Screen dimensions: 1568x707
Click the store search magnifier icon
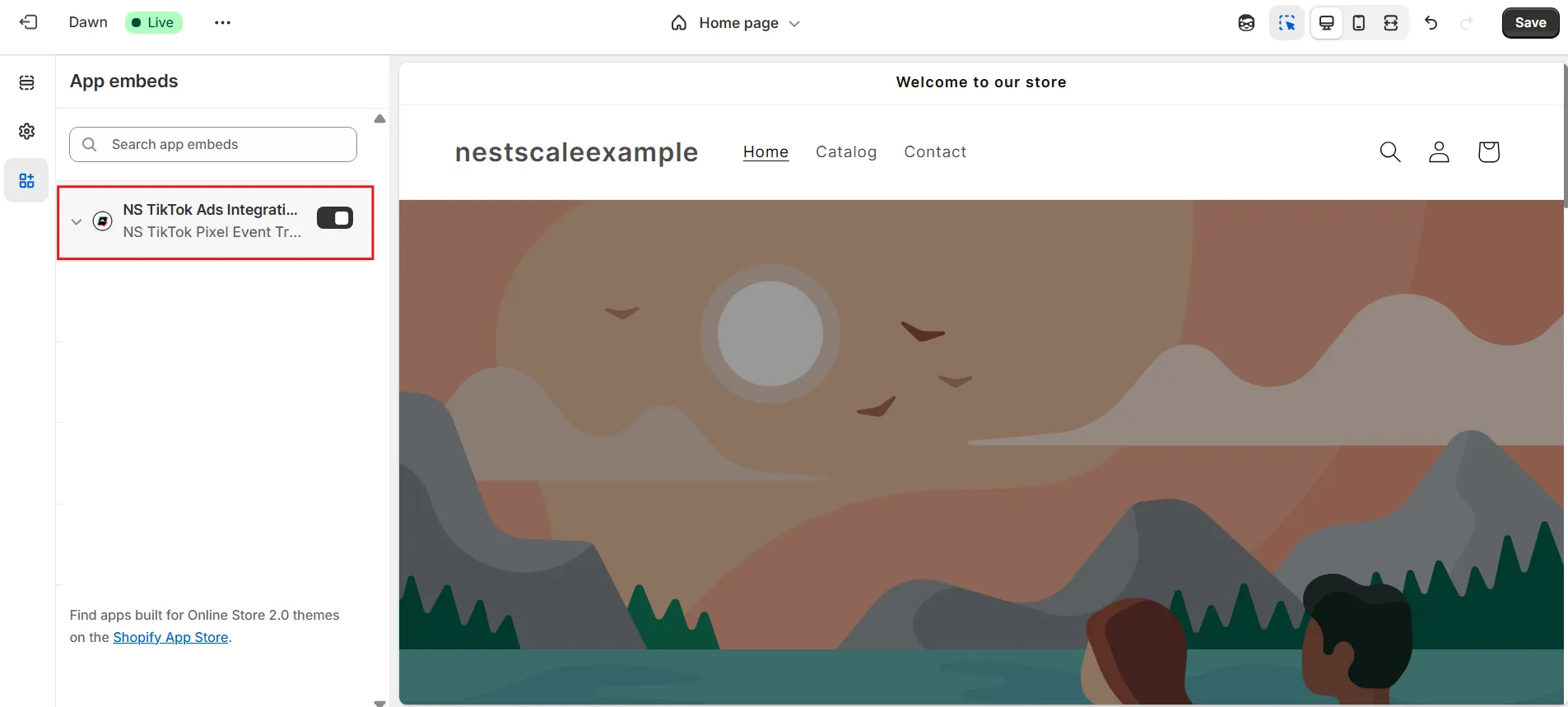coord(1390,151)
